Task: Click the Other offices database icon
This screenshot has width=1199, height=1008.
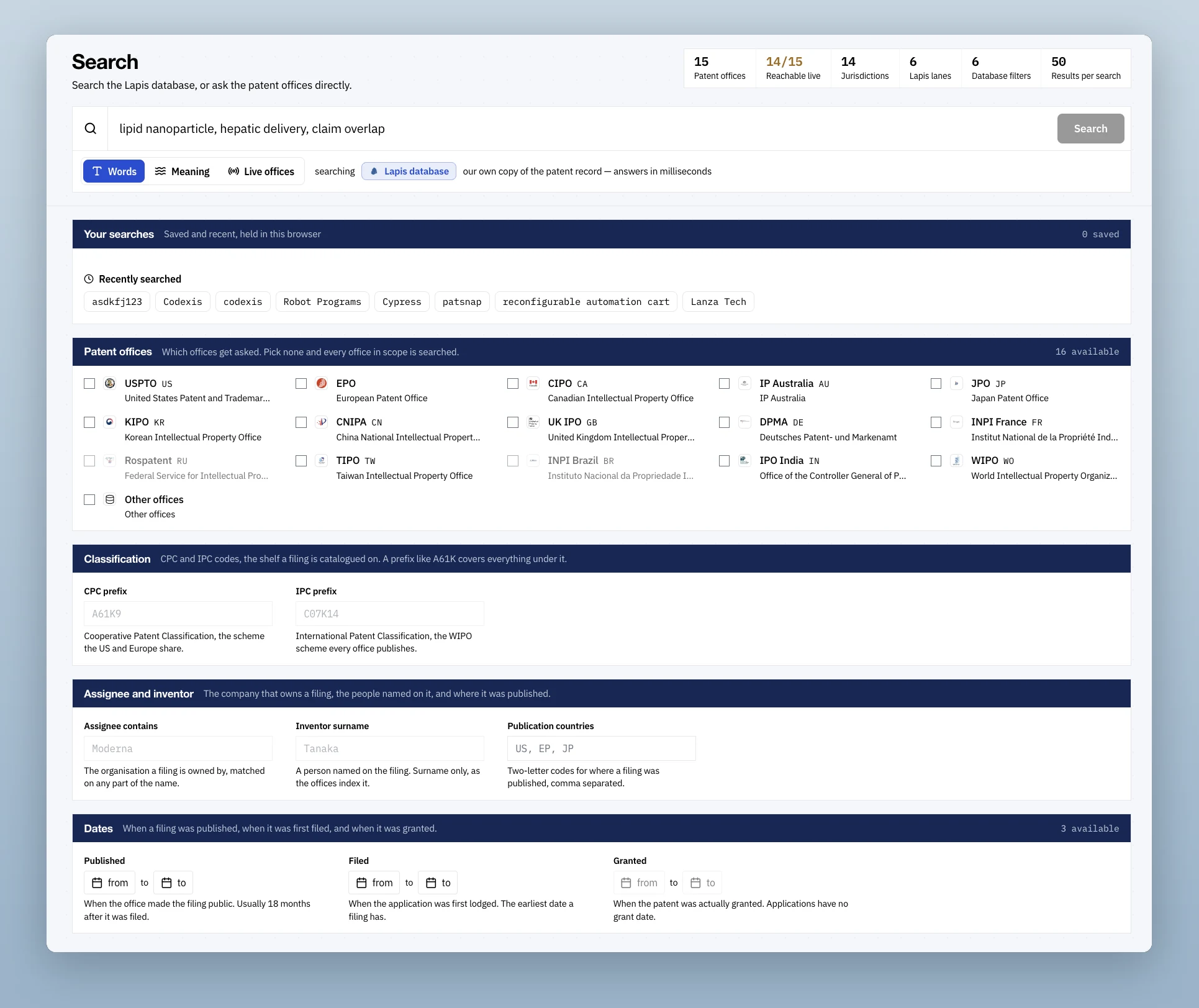Action: [x=110, y=499]
